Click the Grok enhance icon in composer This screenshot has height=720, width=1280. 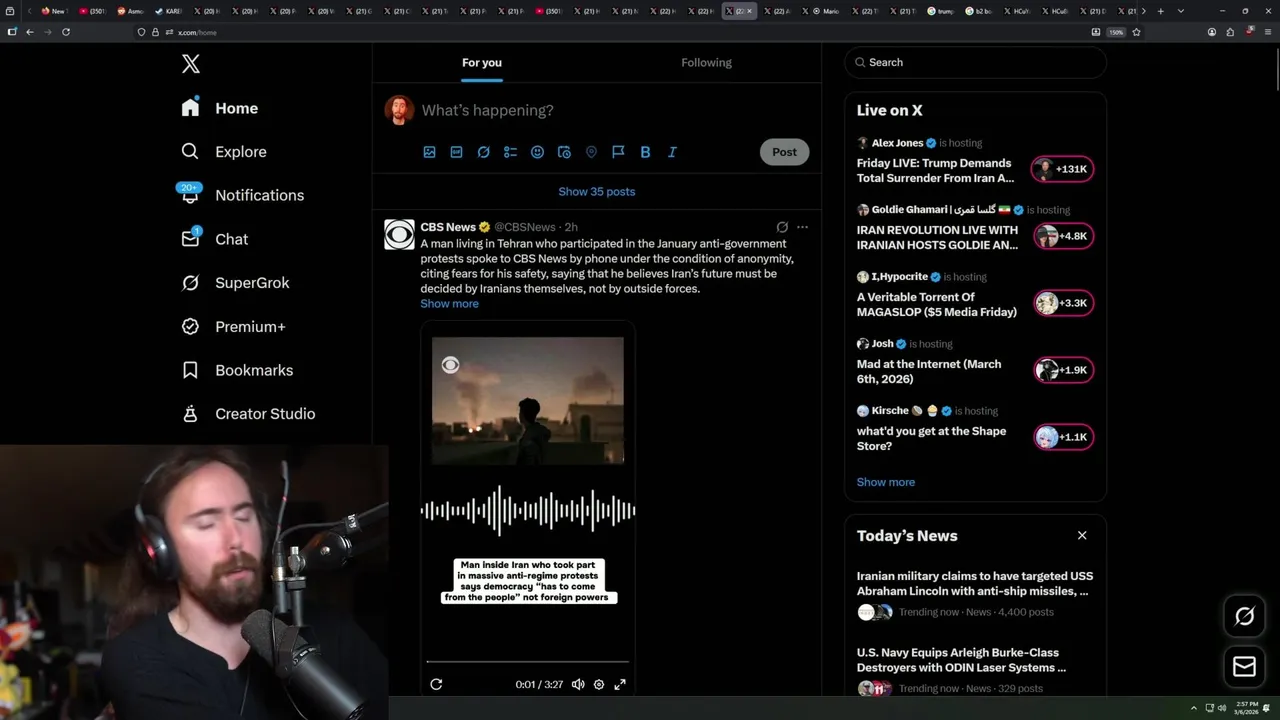pyautogui.click(x=483, y=152)
